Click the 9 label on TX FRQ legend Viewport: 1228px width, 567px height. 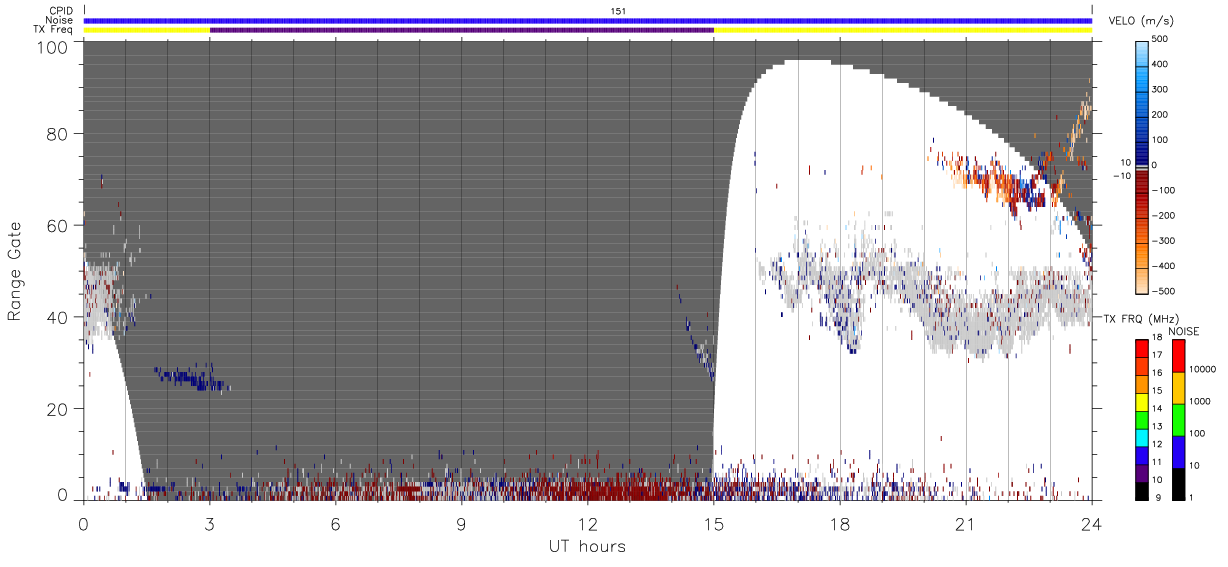[1156, 497]
